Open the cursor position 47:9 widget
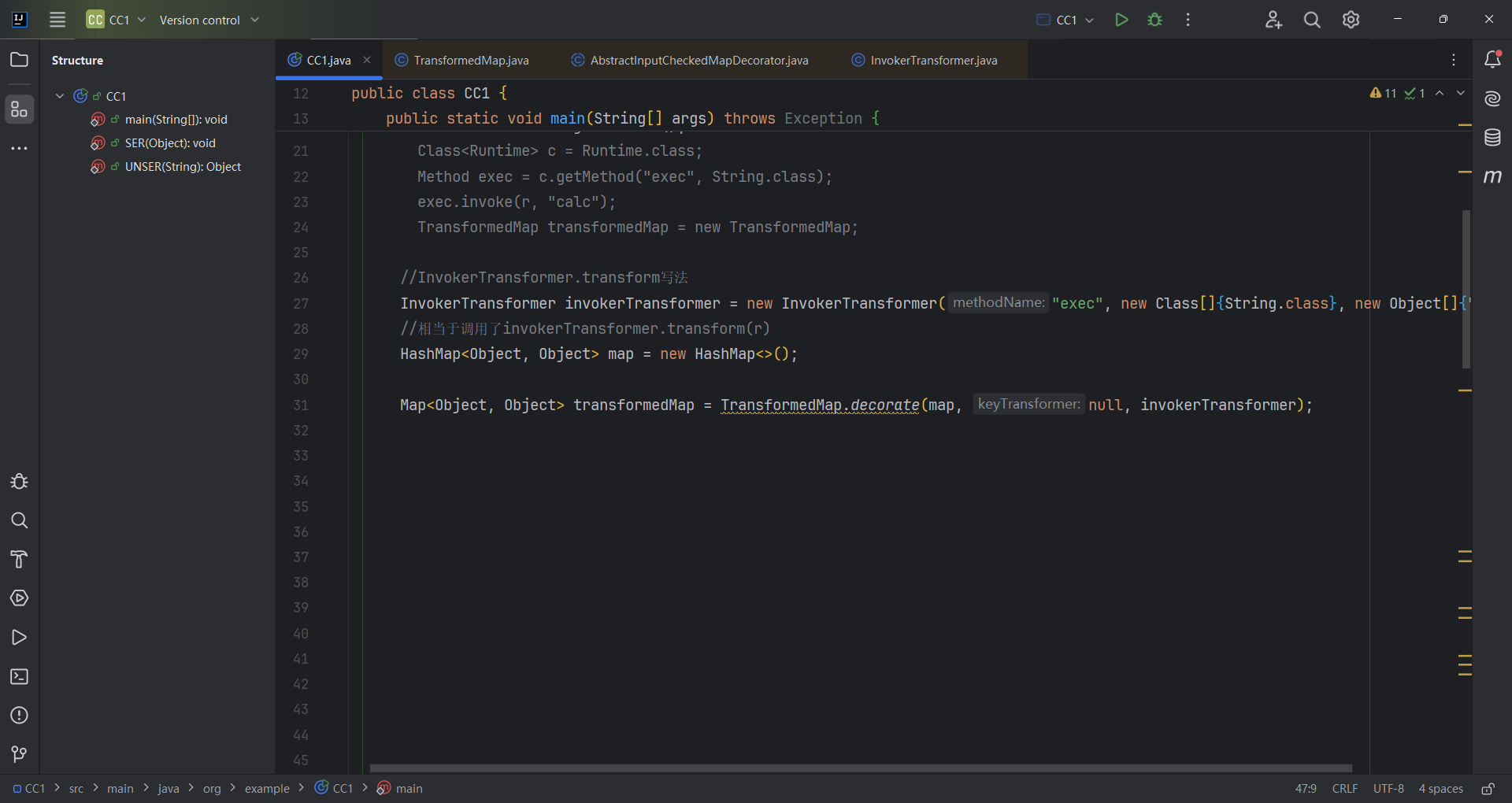 1306,789
